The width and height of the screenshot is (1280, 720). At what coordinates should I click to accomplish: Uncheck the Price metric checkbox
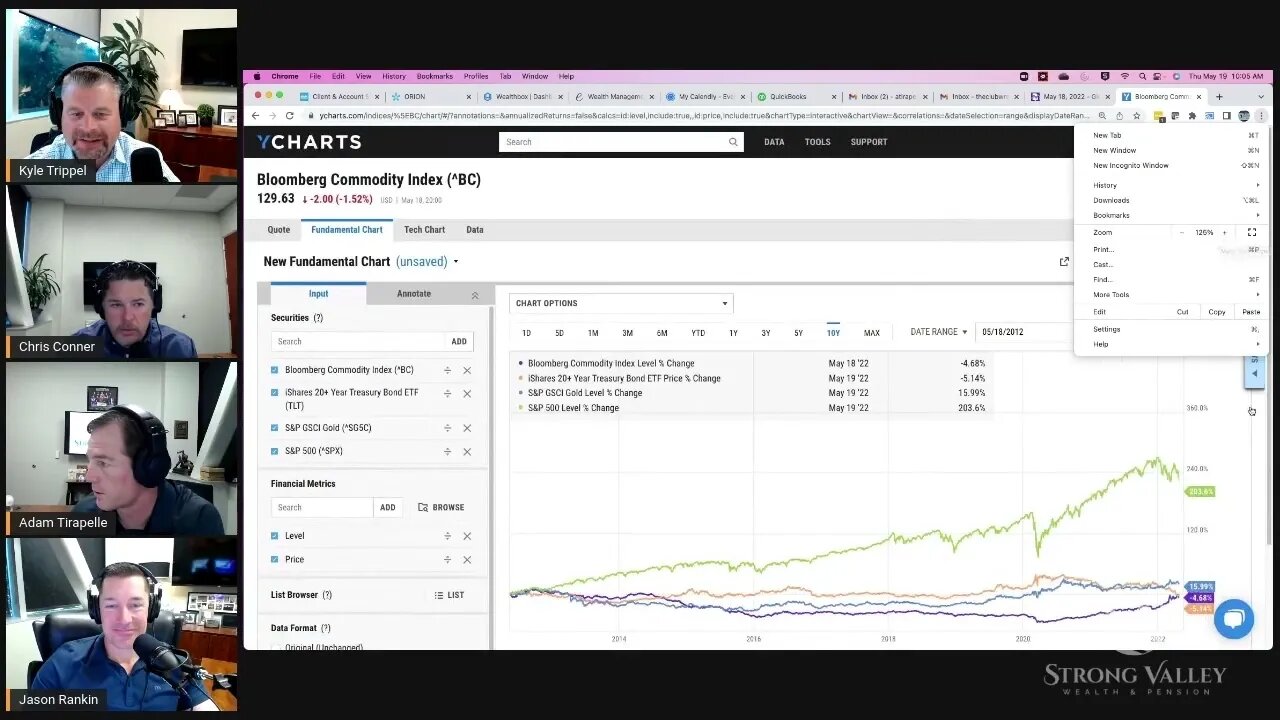tap(275, 560)
